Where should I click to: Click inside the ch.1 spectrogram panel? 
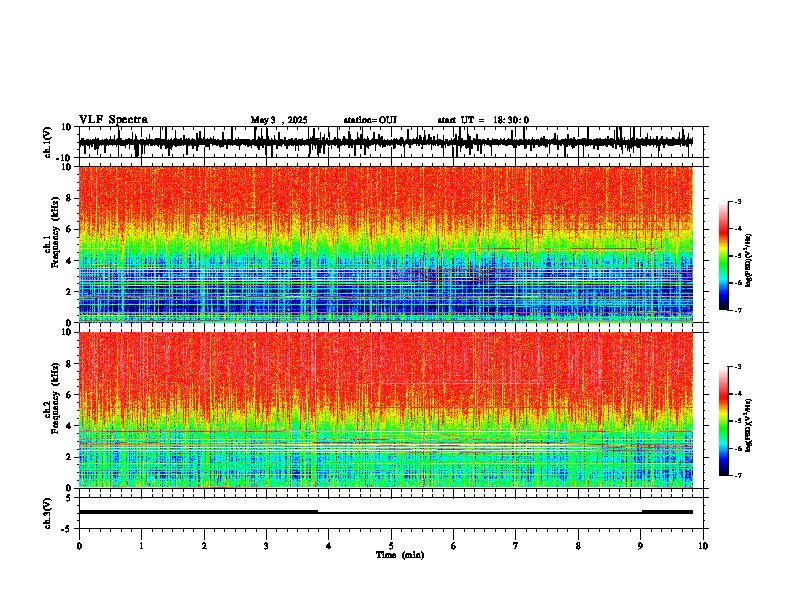click(x=385, y=244)
